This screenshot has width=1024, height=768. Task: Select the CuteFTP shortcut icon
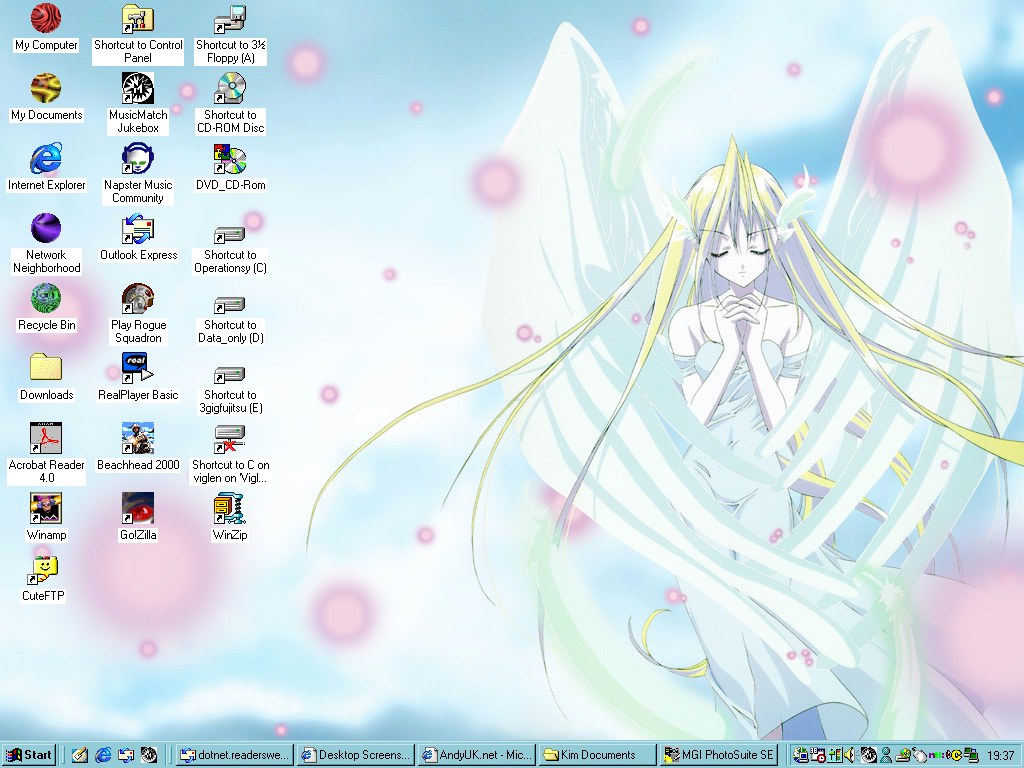[x=44, y=570]
